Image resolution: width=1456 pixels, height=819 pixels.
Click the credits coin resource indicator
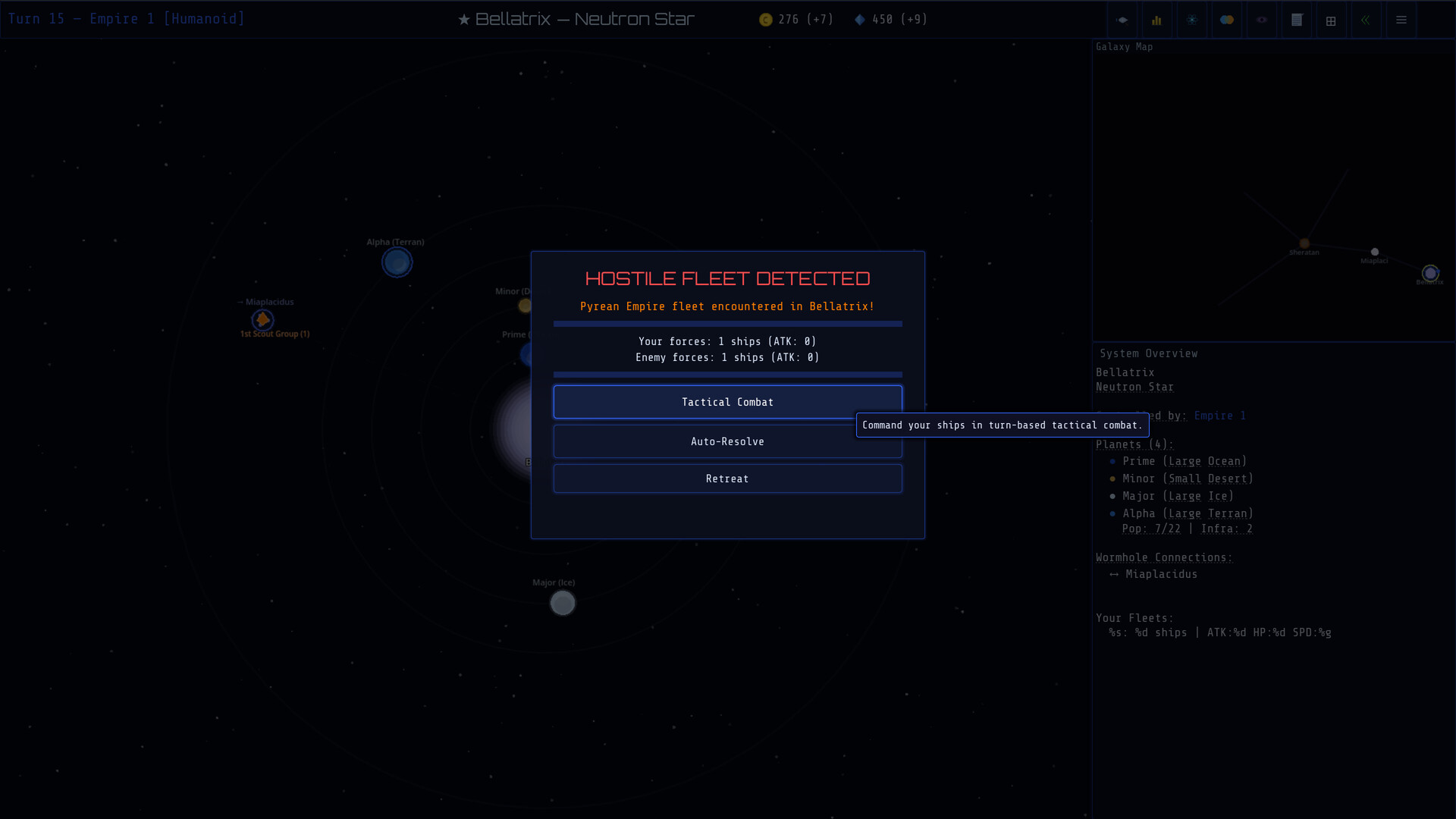[x=766, y=20]
